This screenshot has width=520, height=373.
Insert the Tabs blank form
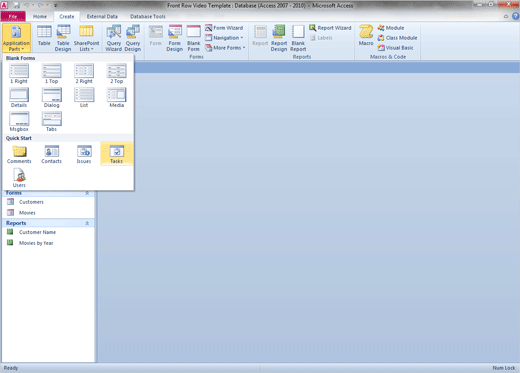click(x=52, y=122)
